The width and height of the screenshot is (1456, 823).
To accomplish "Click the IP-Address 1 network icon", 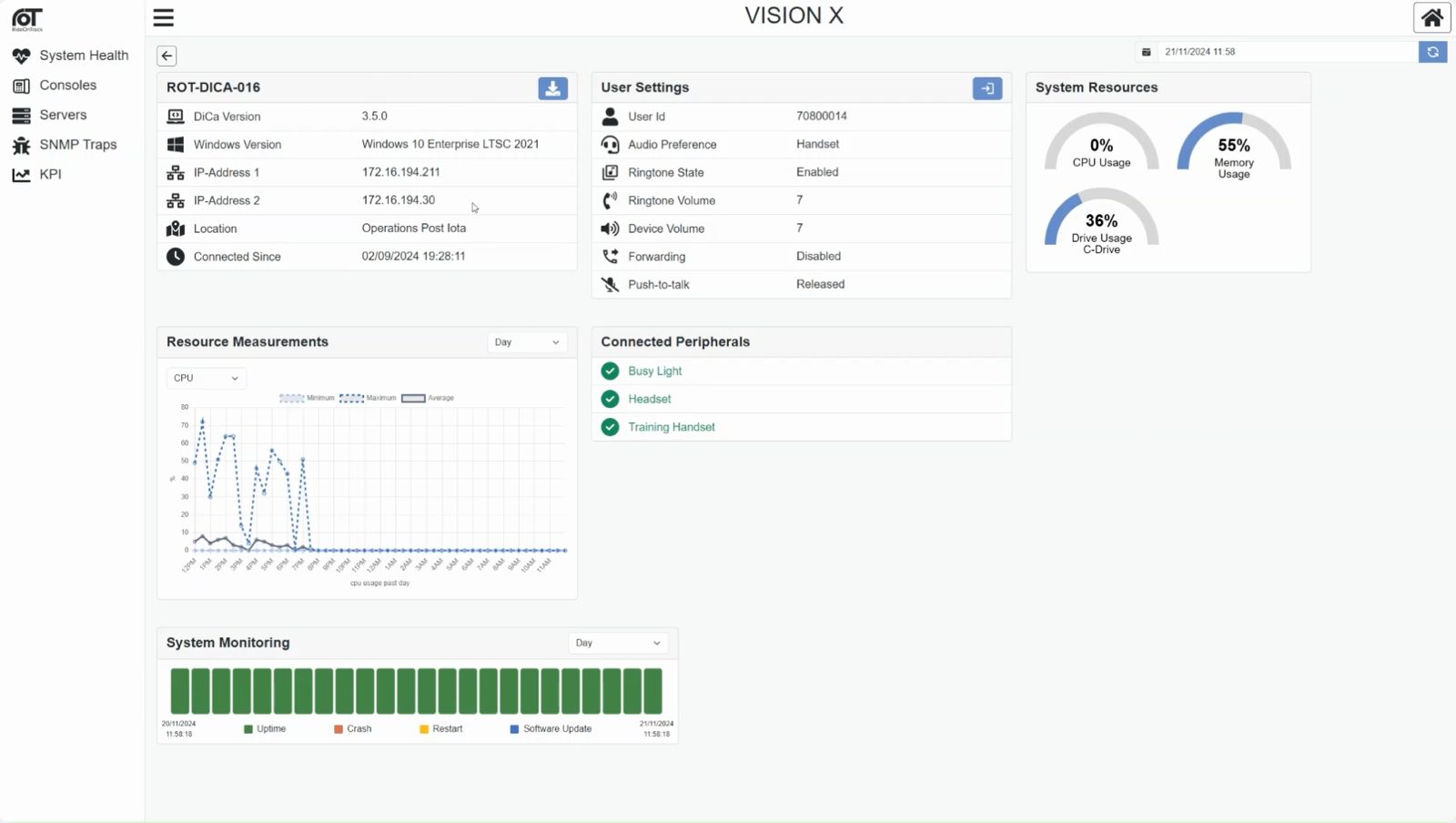I will (x=176, y=173).
